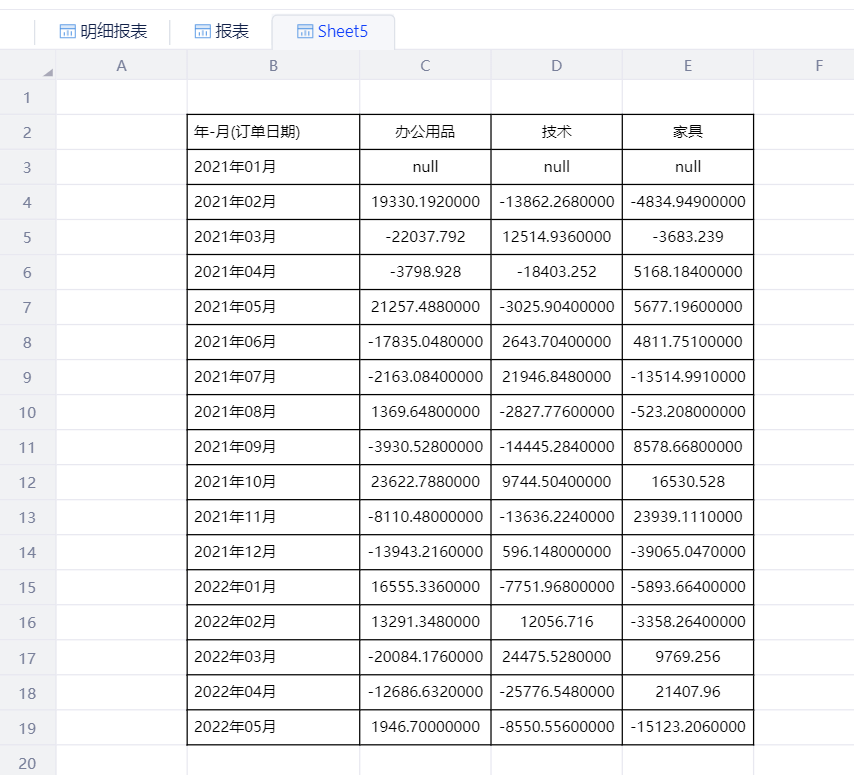Select the cell containing -39065.0470000
854x775 pixels.
(x=688, y=552)
